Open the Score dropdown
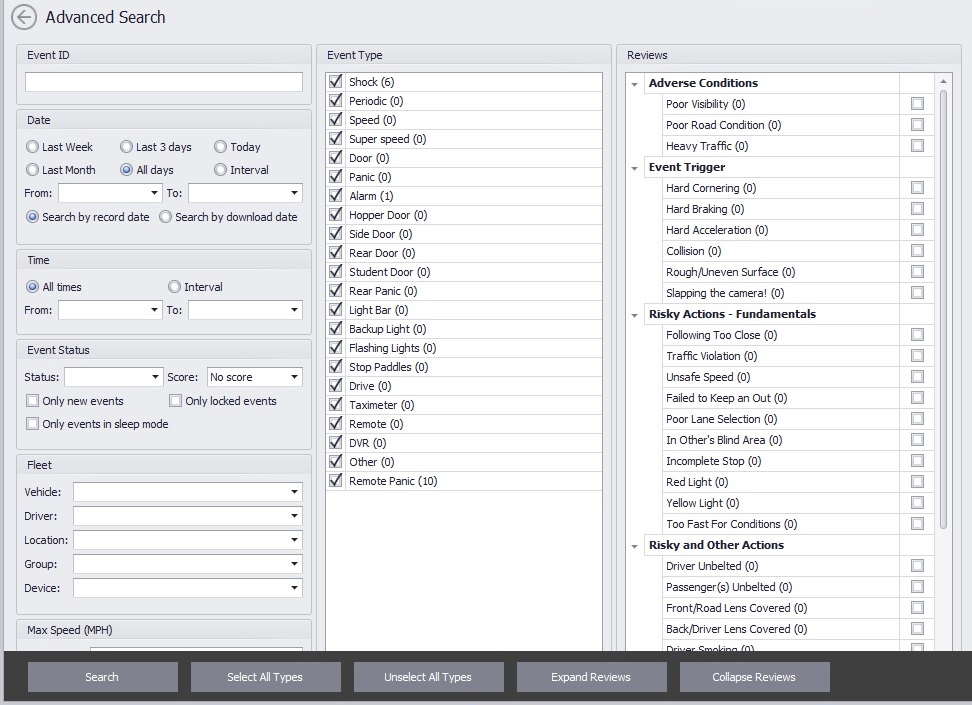972x705 pixels. coord(254,376)
